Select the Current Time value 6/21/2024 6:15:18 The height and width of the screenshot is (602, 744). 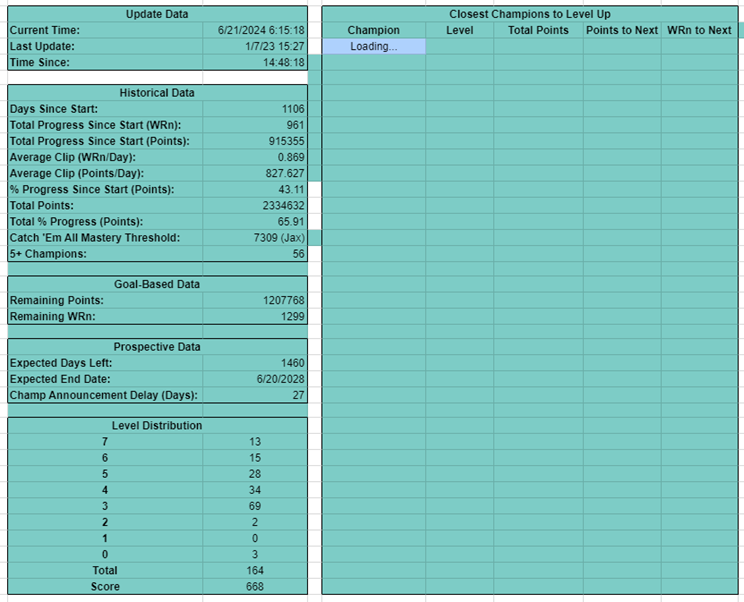tap(255, 30)
